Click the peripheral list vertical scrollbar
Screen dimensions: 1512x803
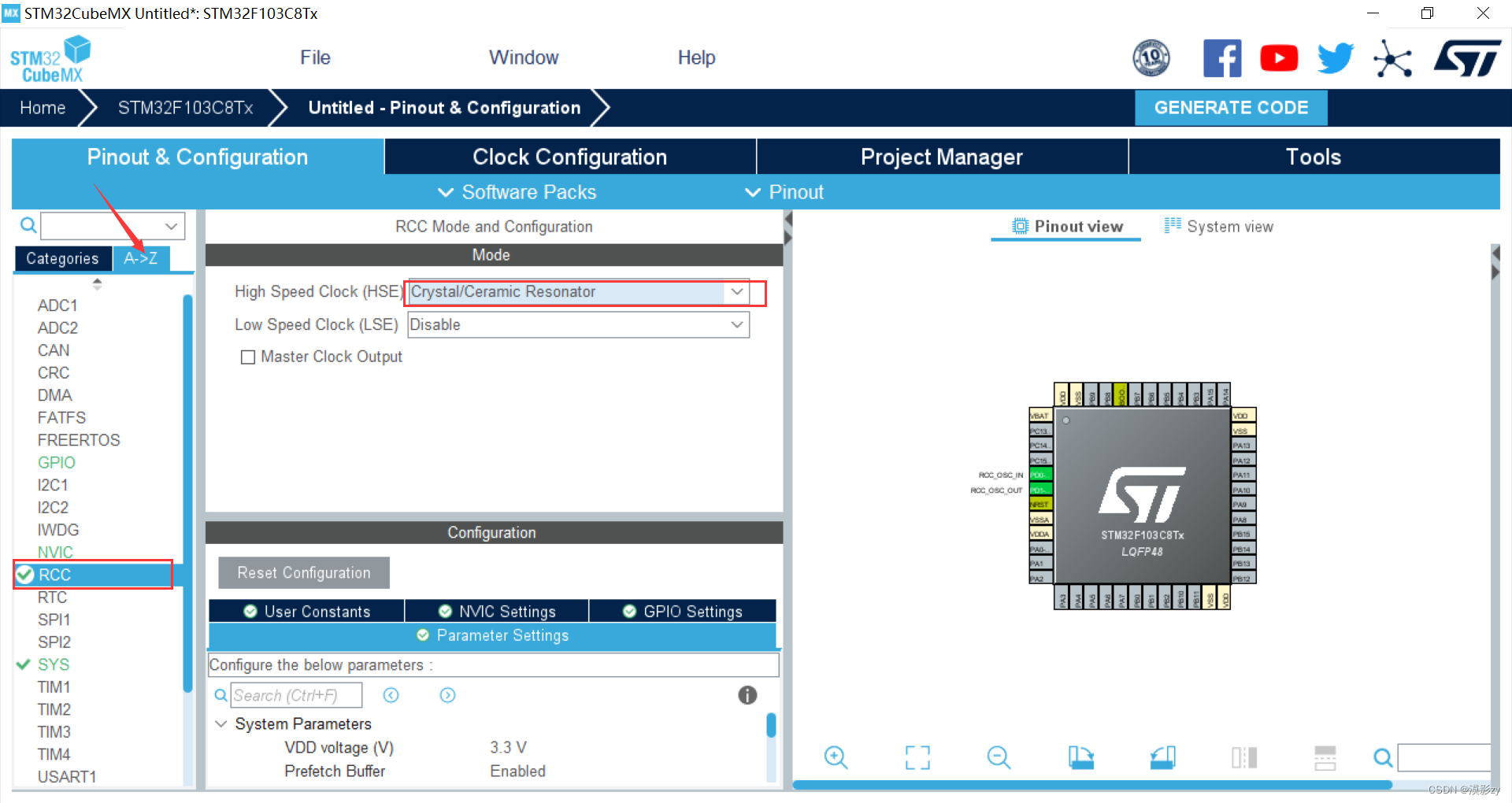click(x=187, y=493)
